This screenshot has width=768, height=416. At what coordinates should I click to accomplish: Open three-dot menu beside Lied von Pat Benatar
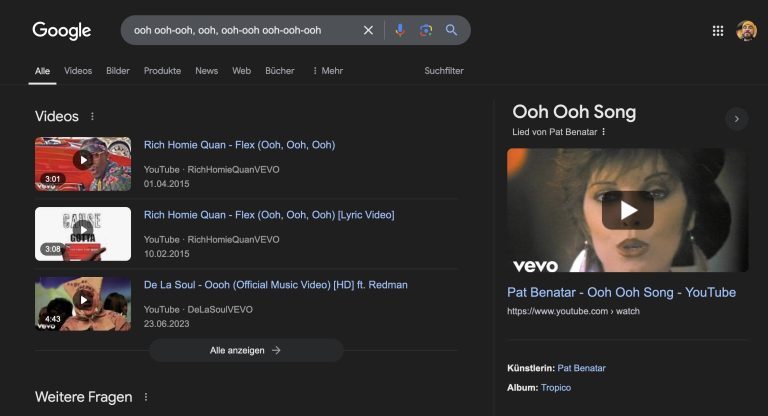coord(603,132)
